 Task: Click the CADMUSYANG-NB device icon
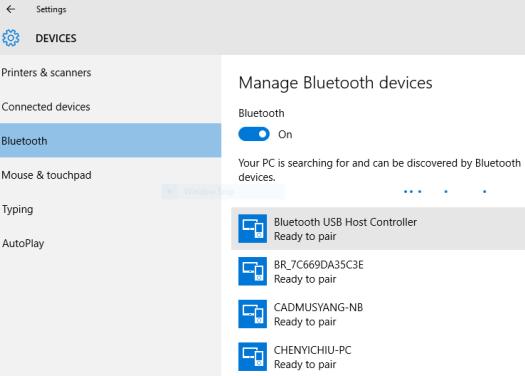click(x=252, y=314)
